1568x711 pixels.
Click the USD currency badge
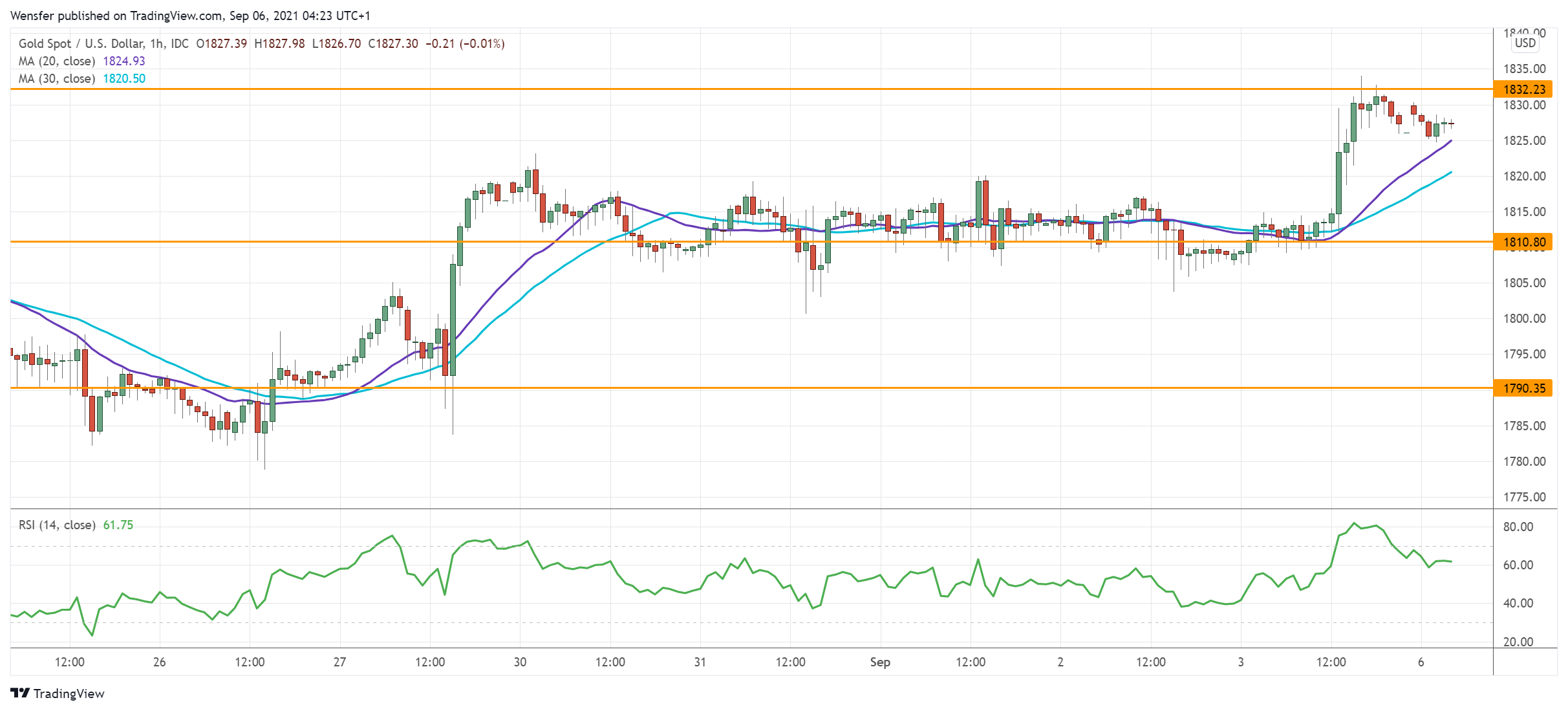[x=1525, y=43]
